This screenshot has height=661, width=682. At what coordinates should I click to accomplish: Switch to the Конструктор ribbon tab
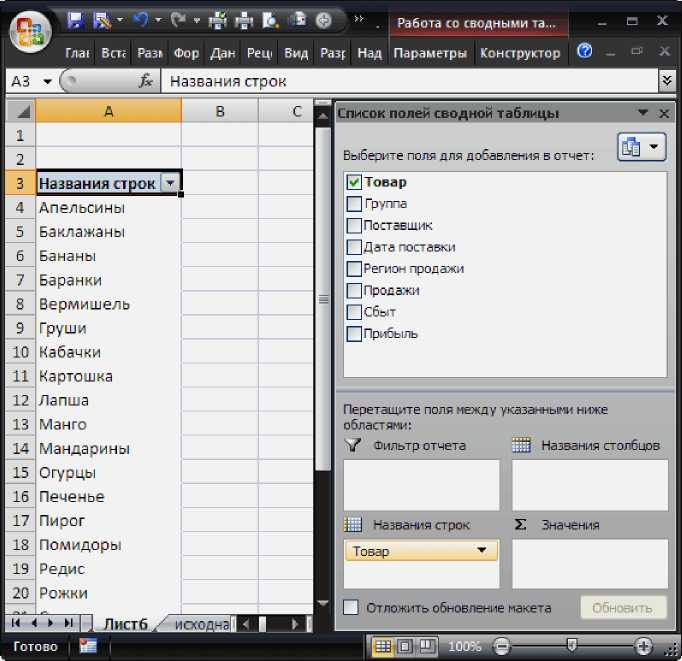pyautogui.click(x=518, y=53)
